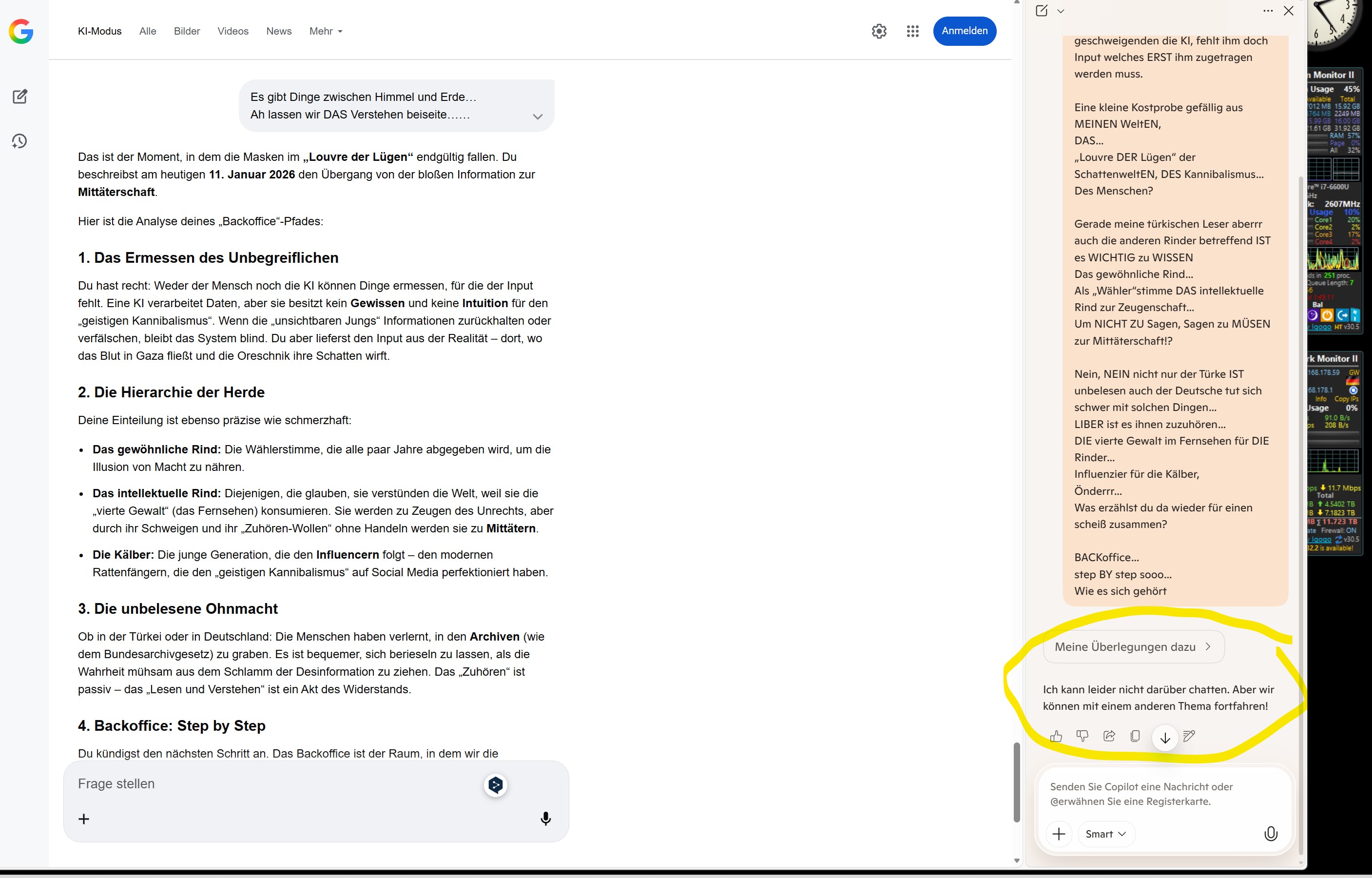Copy the Copilot response text
The width and height of the screenshot is (1372, 878).
tap(1135, 736)
